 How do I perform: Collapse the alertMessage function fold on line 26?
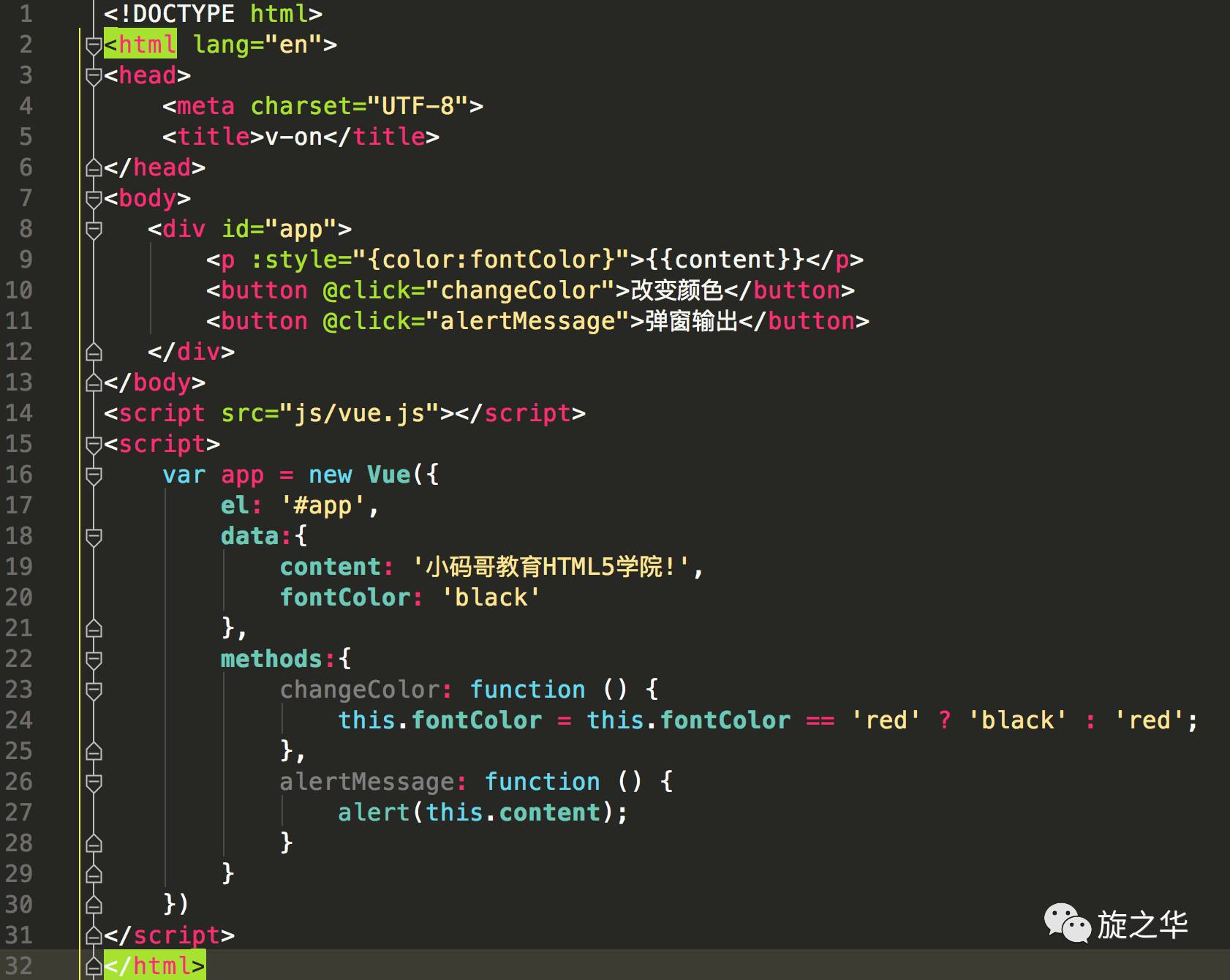(x=94, y=783)
